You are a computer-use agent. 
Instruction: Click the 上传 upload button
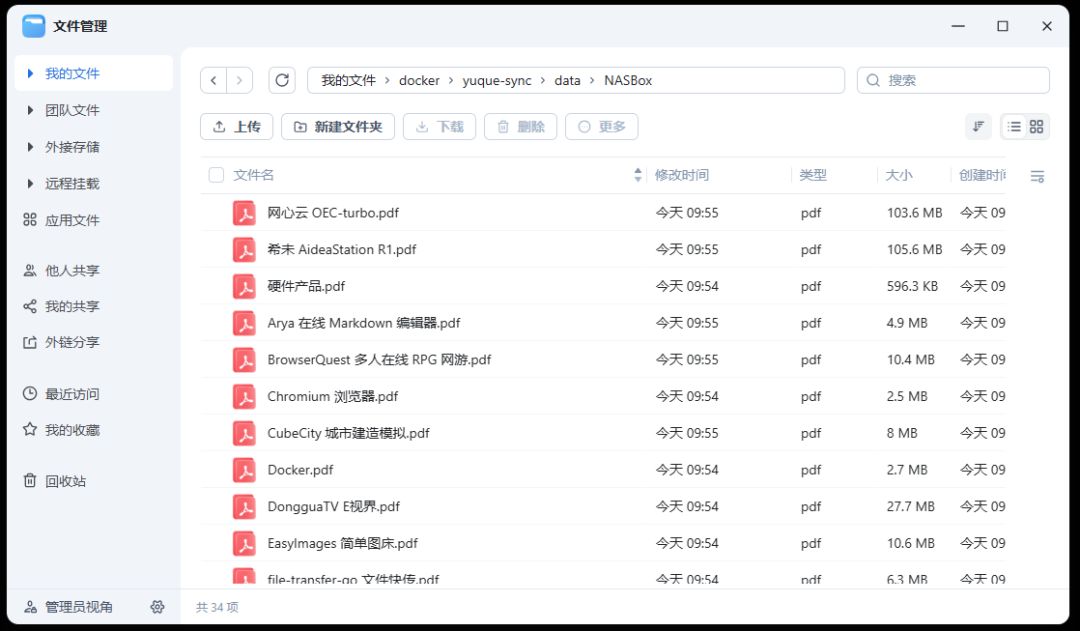click(236, 127)
